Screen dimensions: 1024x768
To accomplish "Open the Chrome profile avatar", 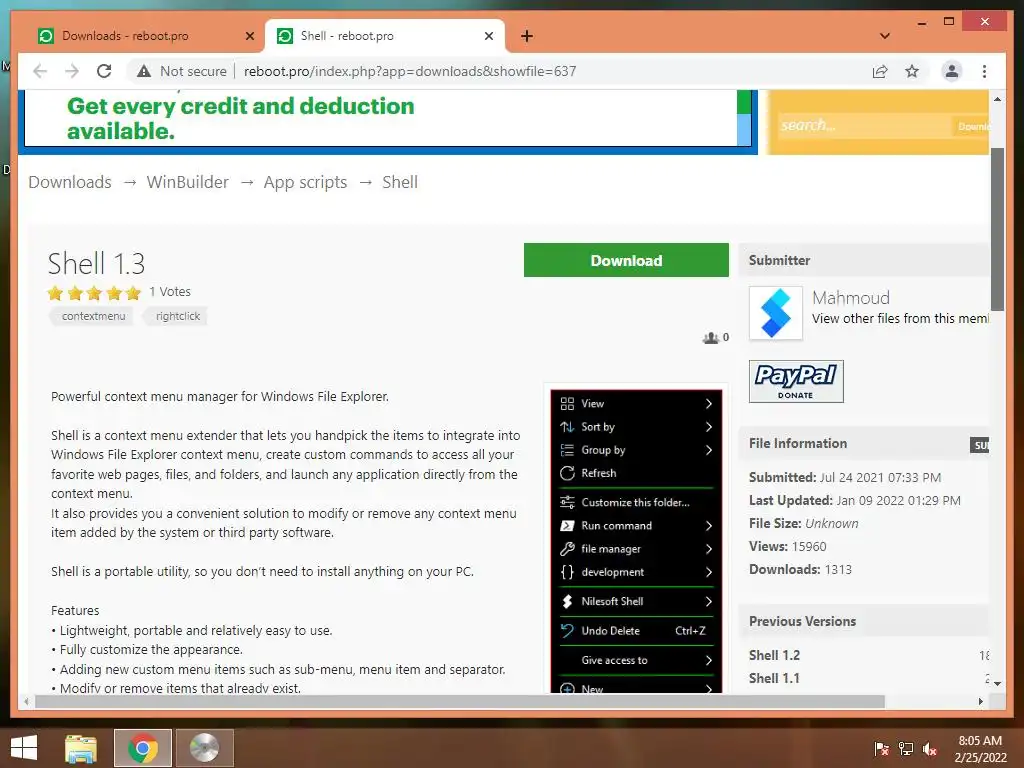I will (x=952, y=71).
